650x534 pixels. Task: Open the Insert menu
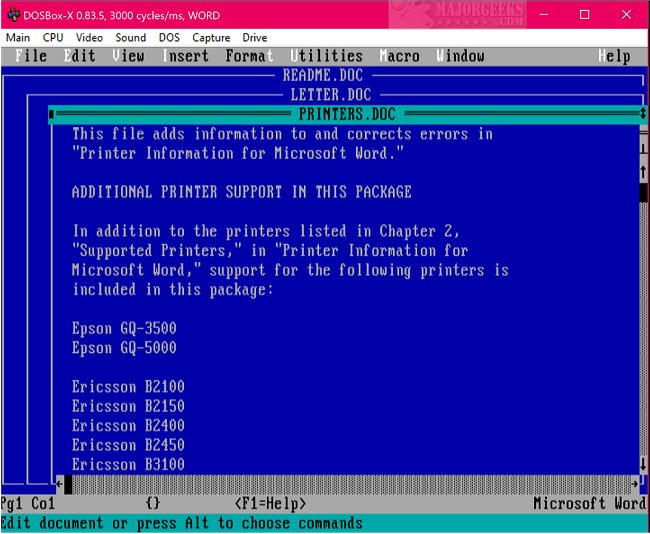(x=186, y=56)
